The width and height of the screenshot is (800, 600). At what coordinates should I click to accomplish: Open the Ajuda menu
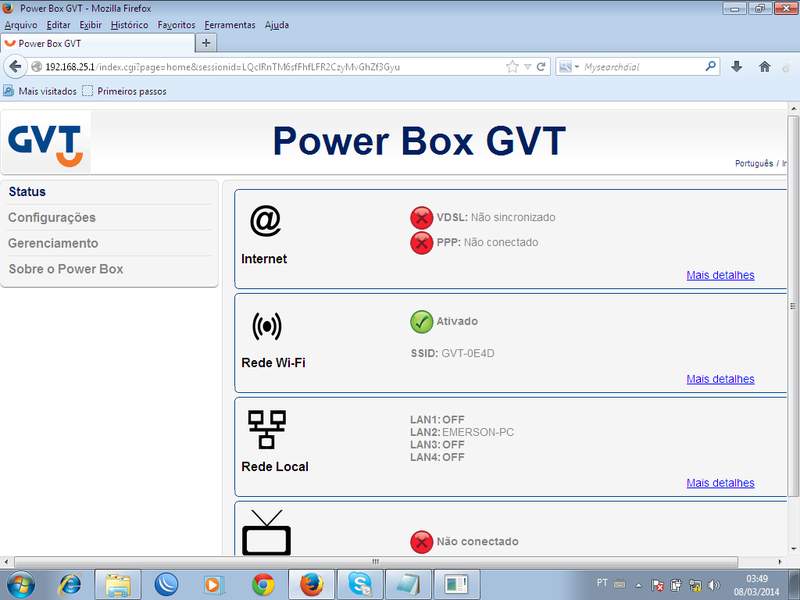coord(277,24)
